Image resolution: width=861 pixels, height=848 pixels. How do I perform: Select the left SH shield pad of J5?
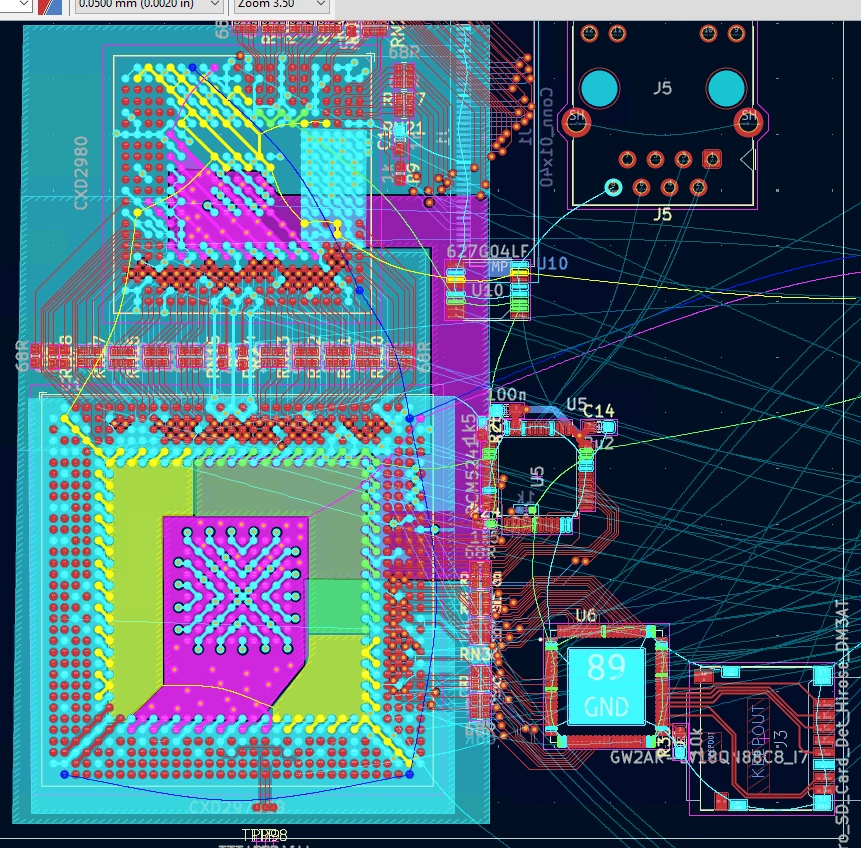tap(576, 121)
